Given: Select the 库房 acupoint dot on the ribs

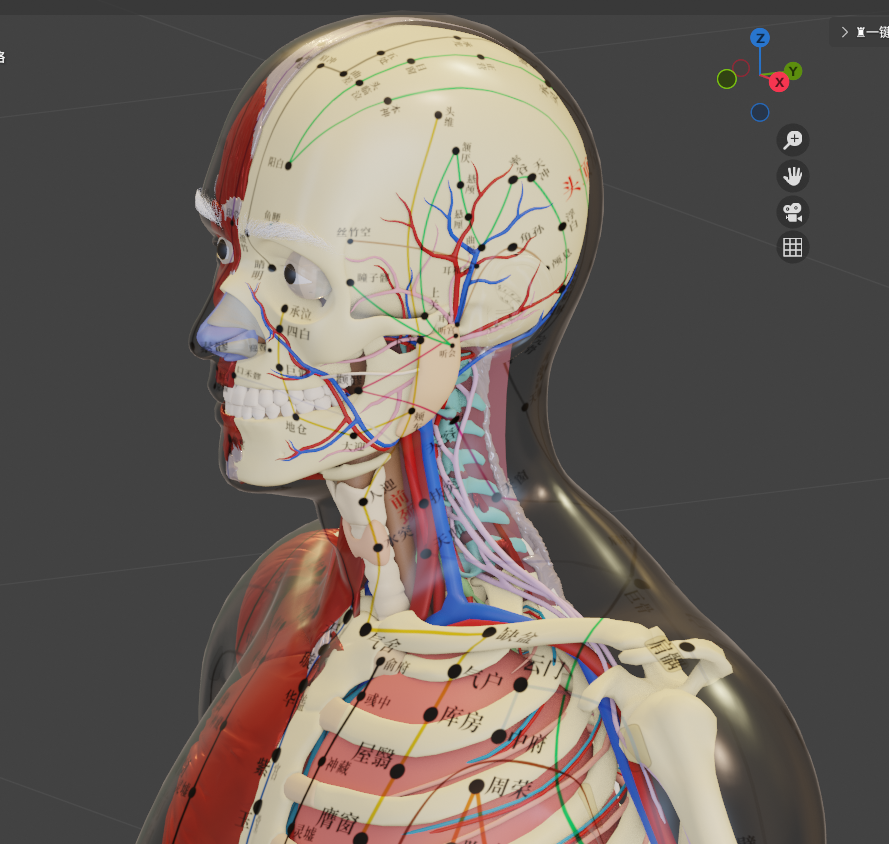Looking at the screenshot, I should point(430,714).
